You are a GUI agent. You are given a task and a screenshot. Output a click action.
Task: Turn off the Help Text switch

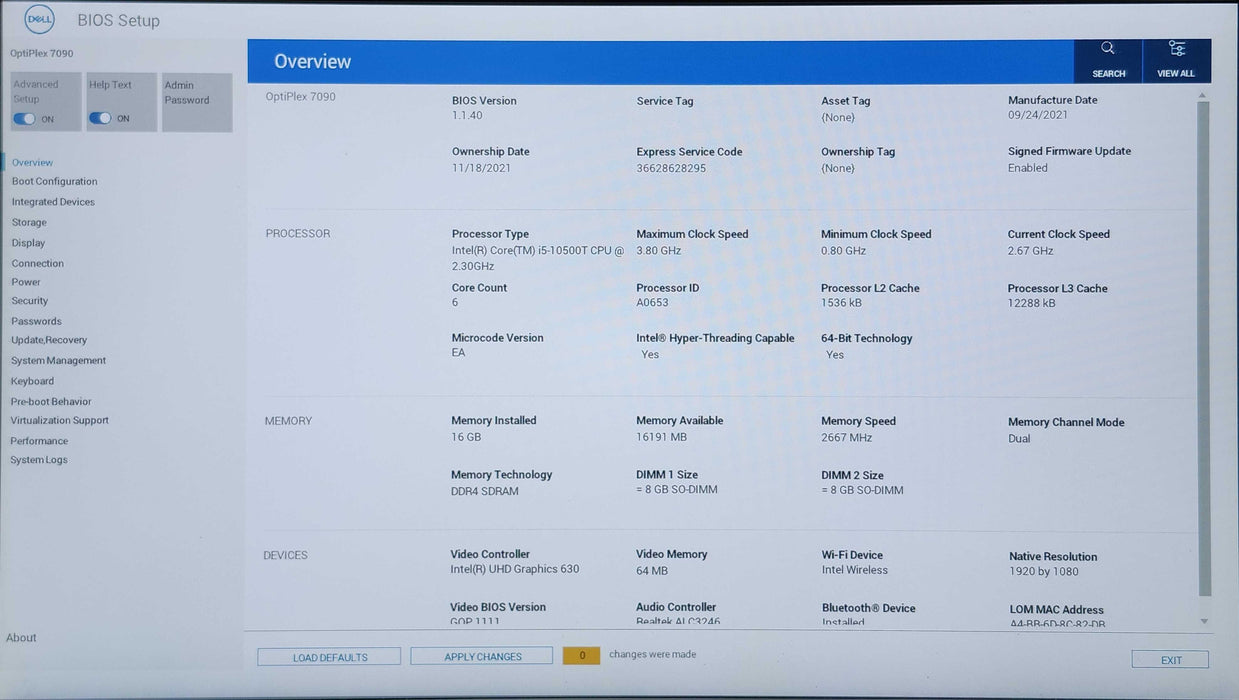click(x=100, y=118)
